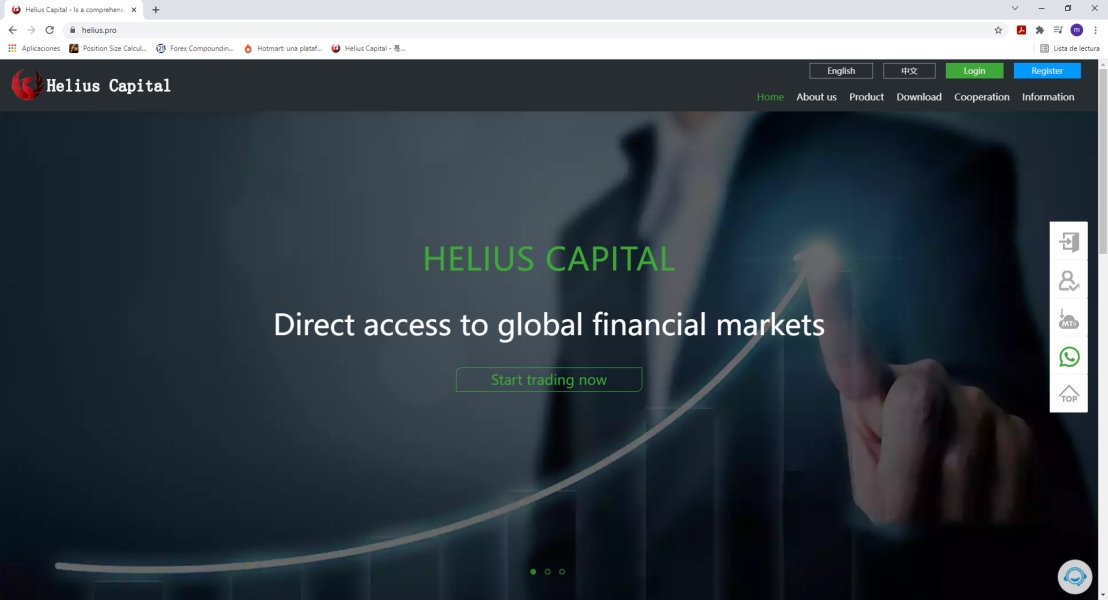The image size is (1108, 600).
Task: Open the About us menu item
Action: point(816,97)
